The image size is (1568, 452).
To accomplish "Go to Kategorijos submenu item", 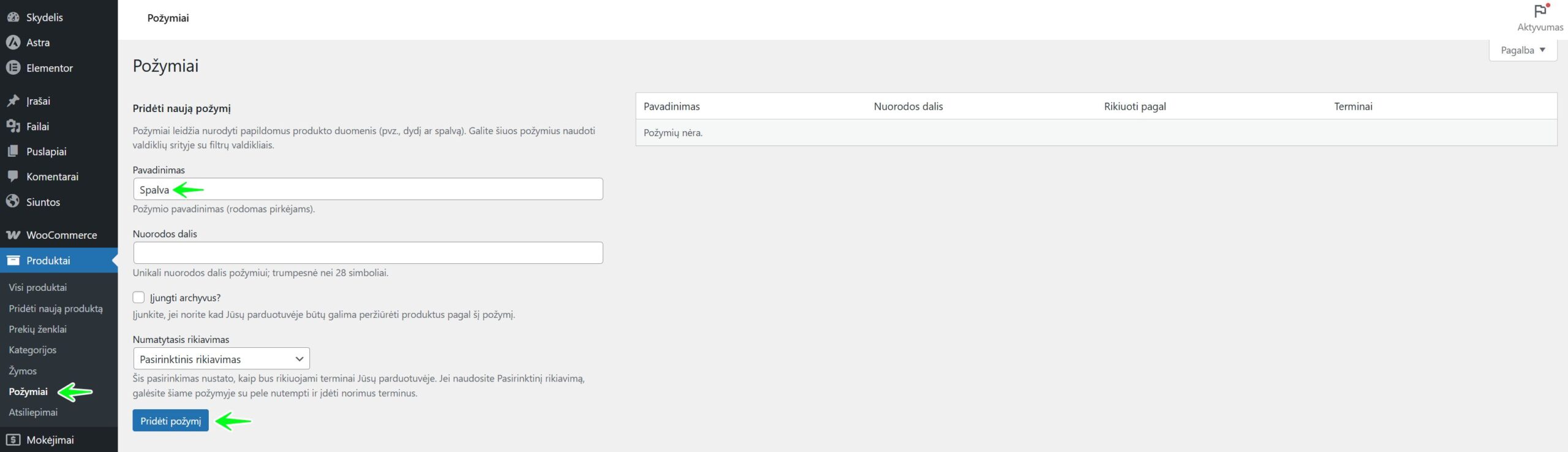I will tap(32, 350).
